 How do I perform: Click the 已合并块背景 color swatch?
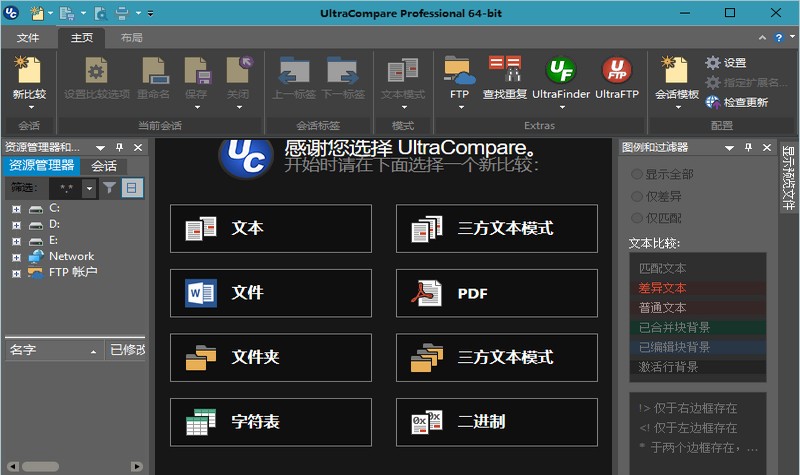(x=698, y=328)
